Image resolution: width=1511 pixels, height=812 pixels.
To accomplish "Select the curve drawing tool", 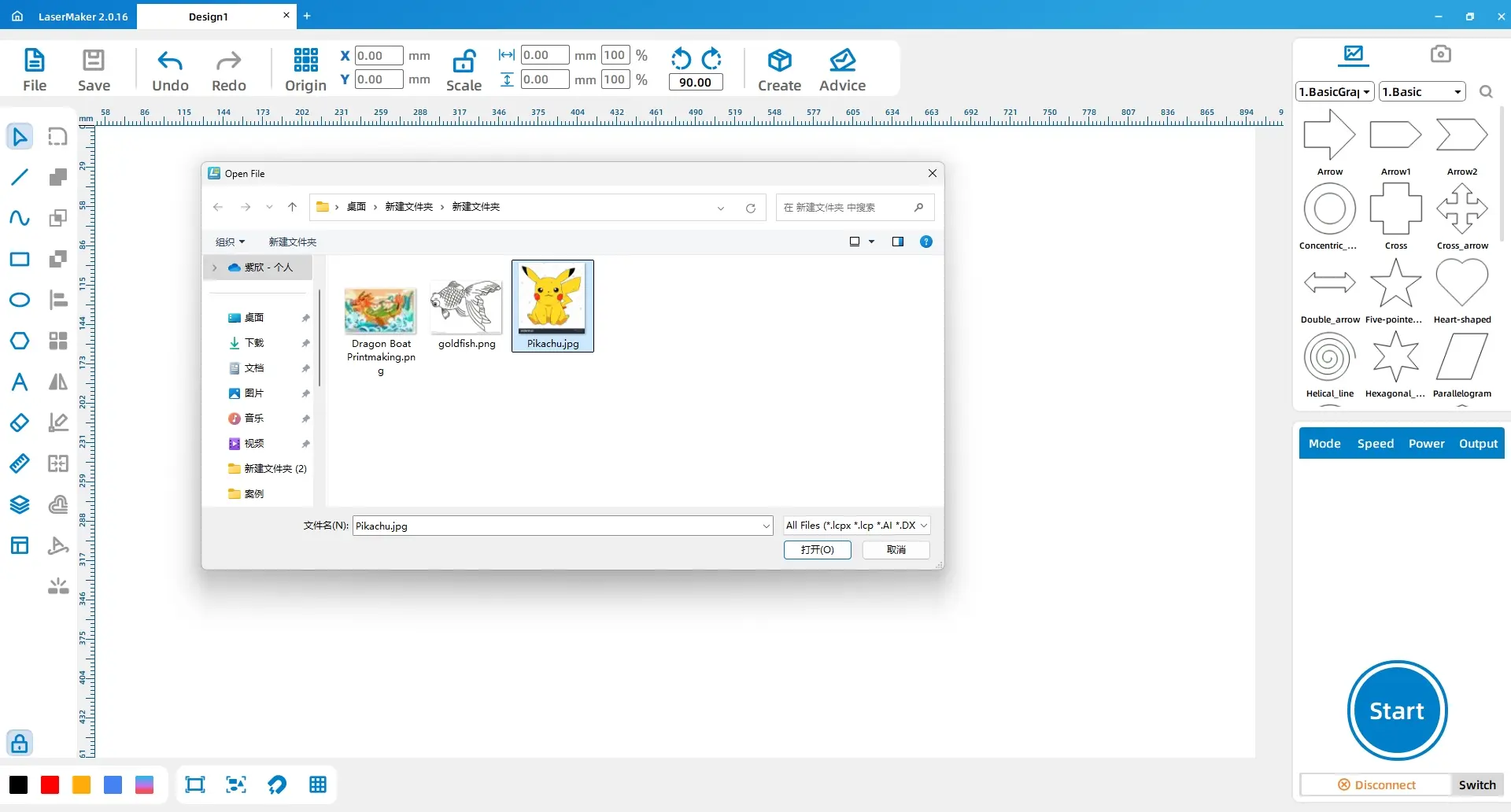I will pos(20,218).
